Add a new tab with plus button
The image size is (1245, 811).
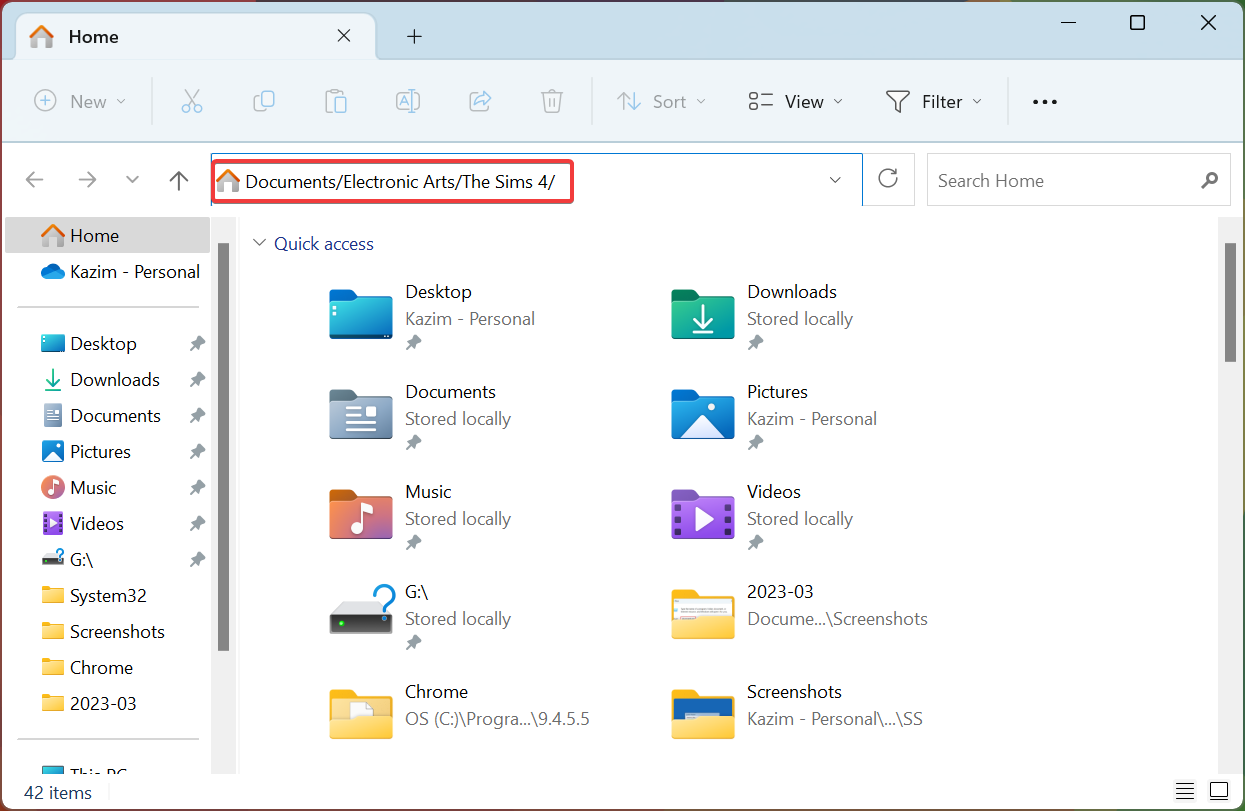(414, 37)
